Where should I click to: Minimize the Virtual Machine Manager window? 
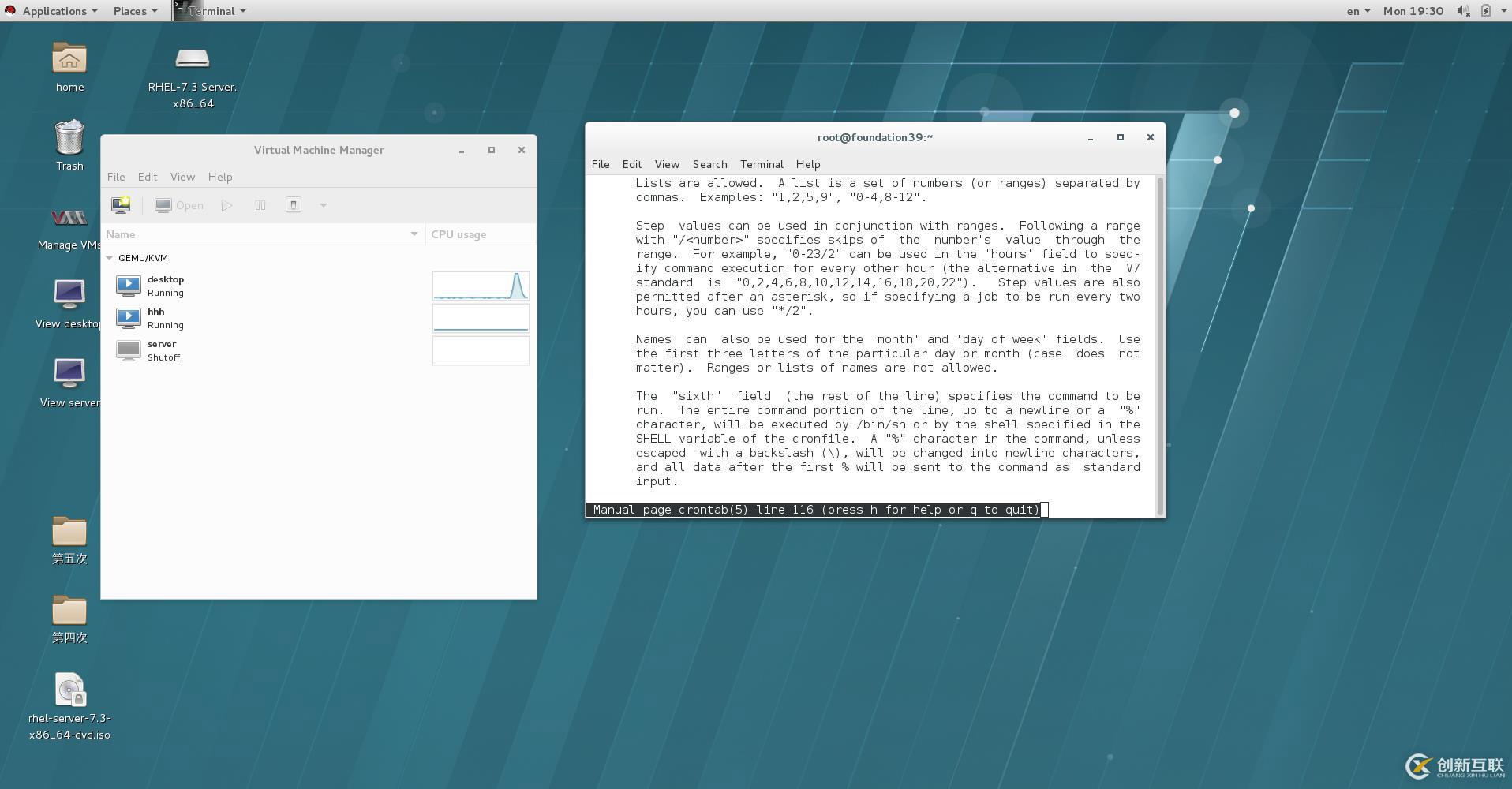pos(462,150)
